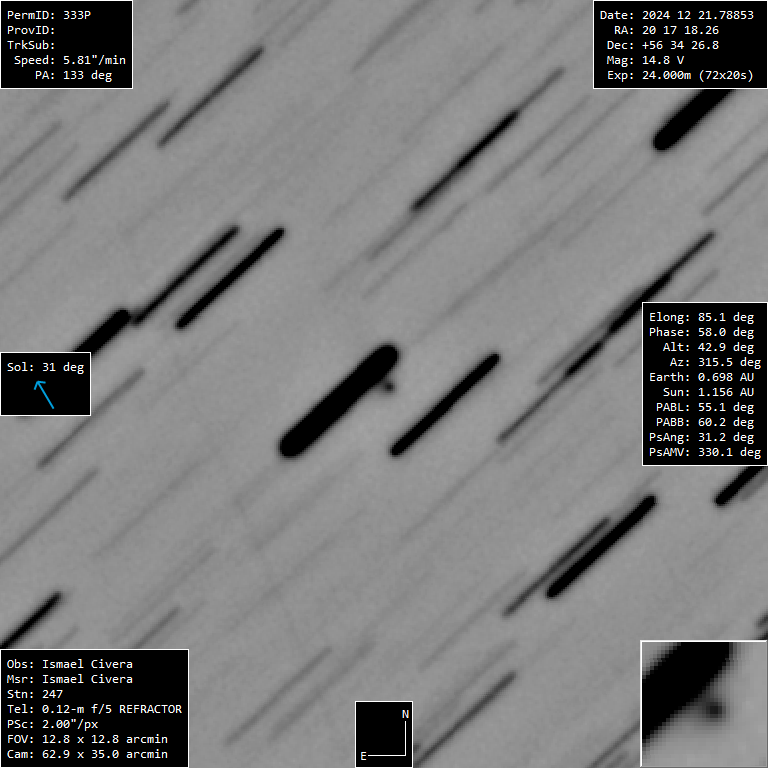Viewport: 768px width, 768px height.
Task: Click the 'Dec: +56 34 26.8' value
Action: 663,45
